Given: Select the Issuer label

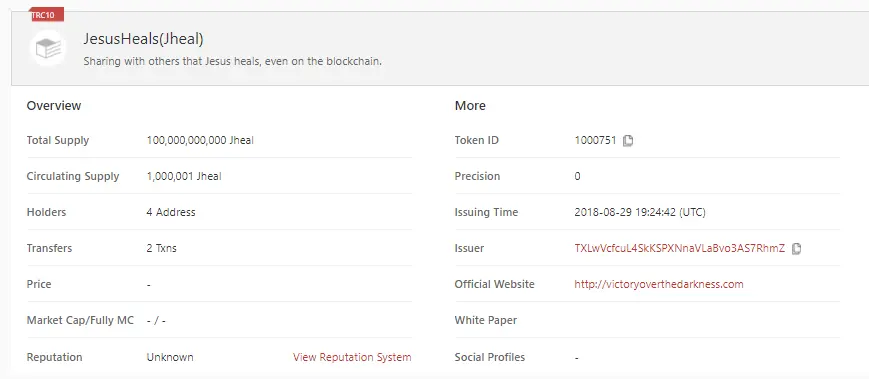Looking at the screenshot, I should [x=469, y=248].
